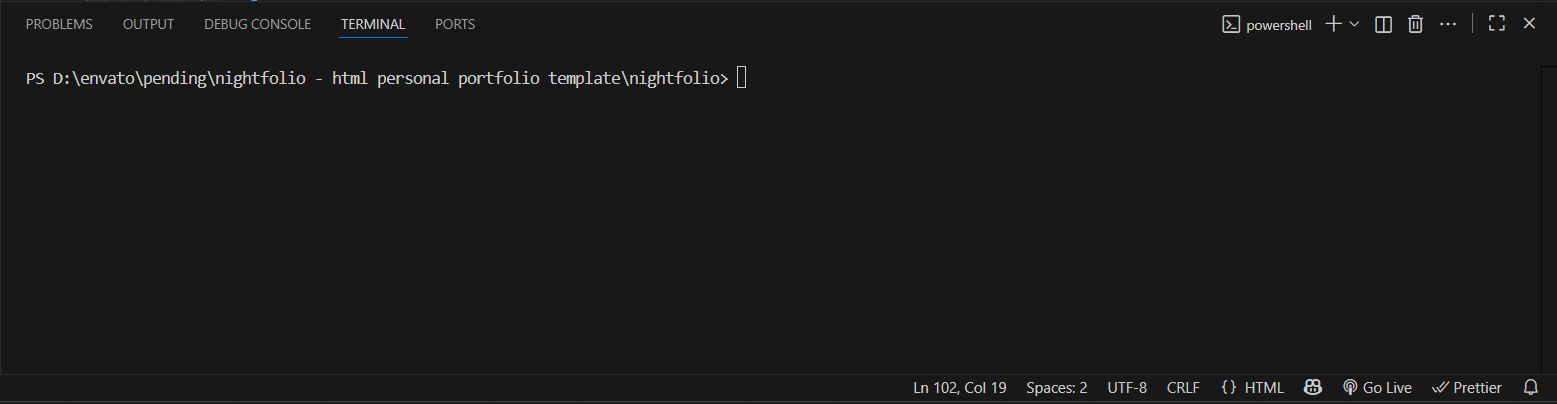Image resolution: width=1557 pixels, height=404 pixels.
Task: Change language mode from HTML
Action: tap(1253, 387)
